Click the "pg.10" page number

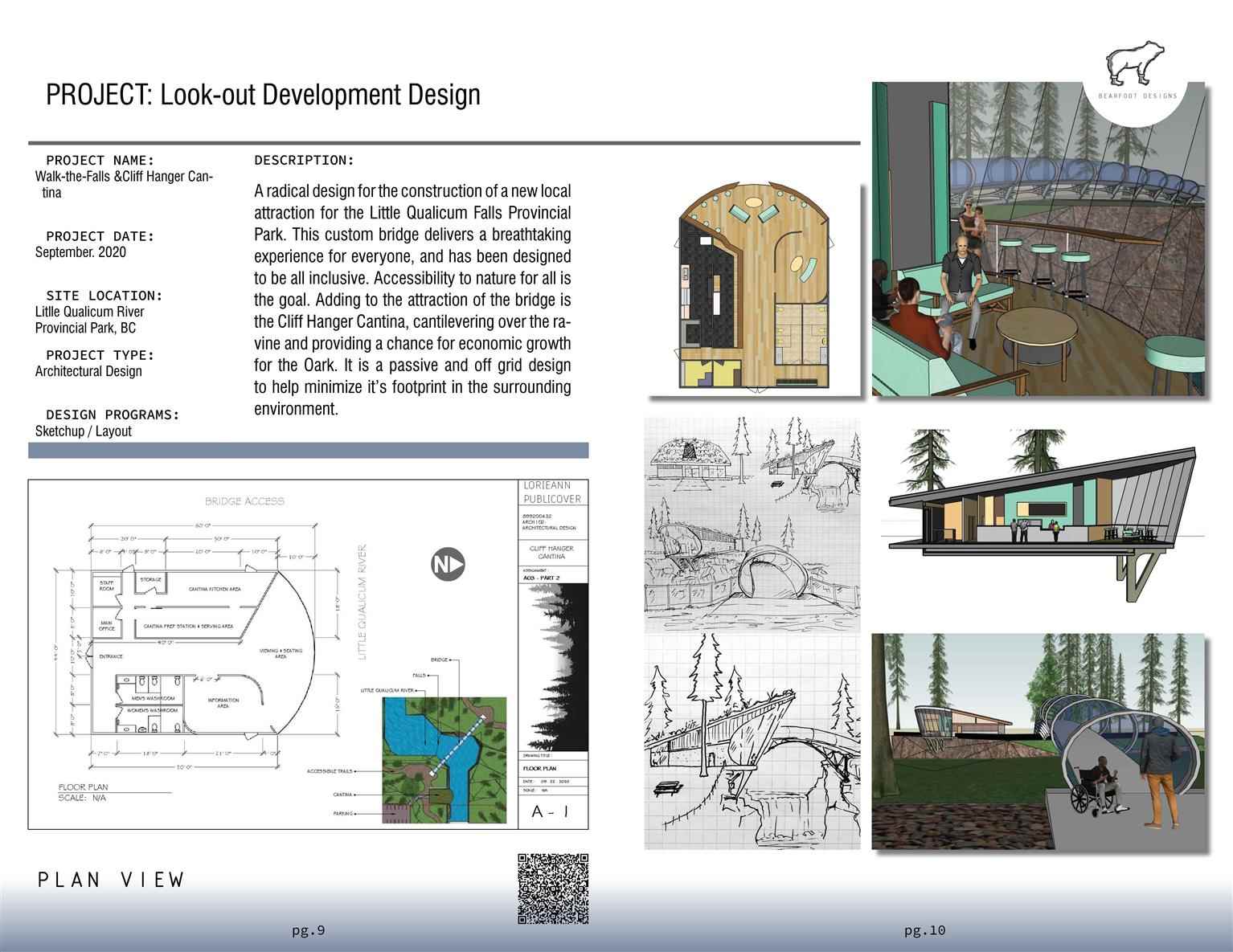(x=925, y=931)
